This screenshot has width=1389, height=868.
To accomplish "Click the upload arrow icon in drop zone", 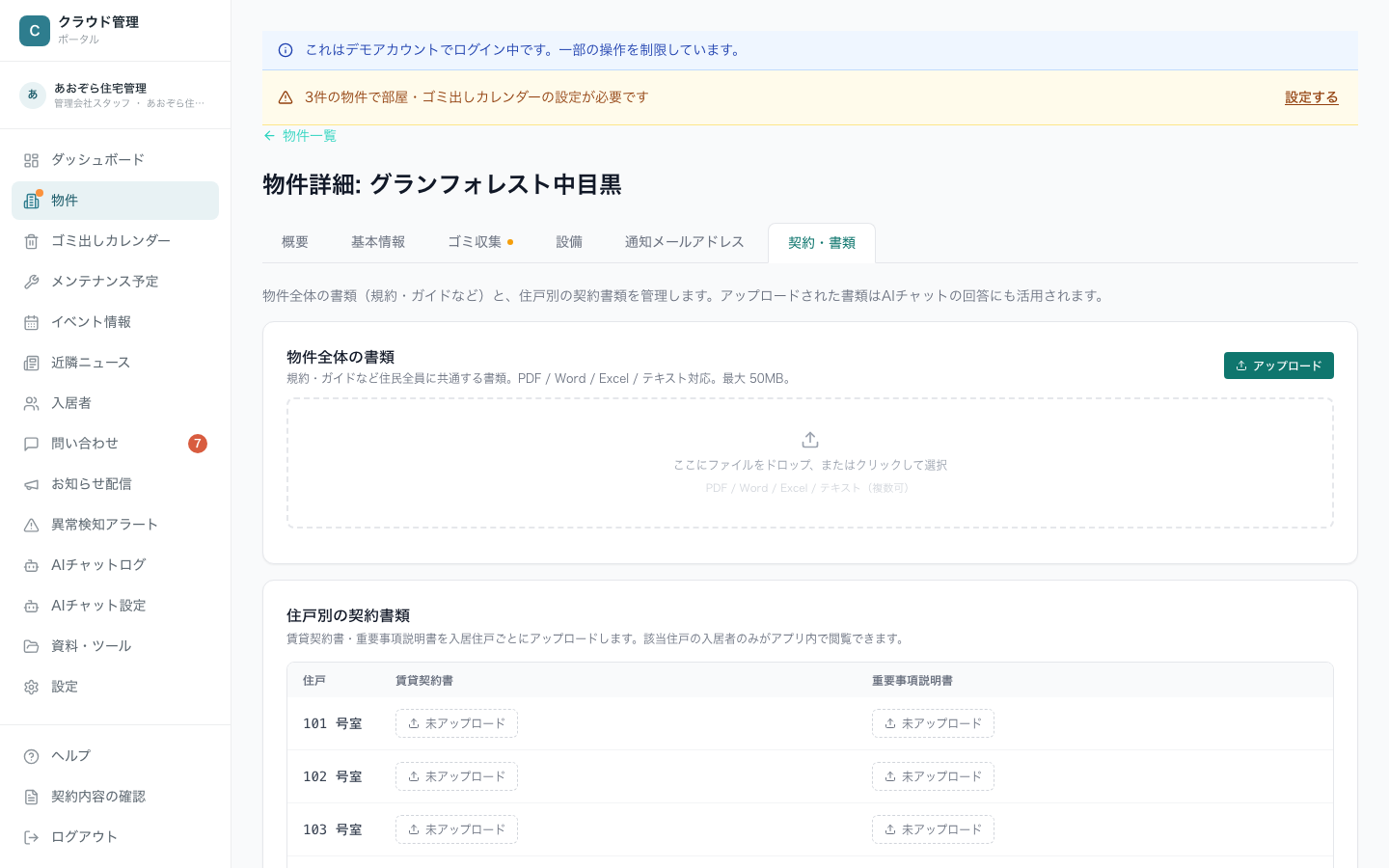I will pyautogui.click(x=810, y=440).
